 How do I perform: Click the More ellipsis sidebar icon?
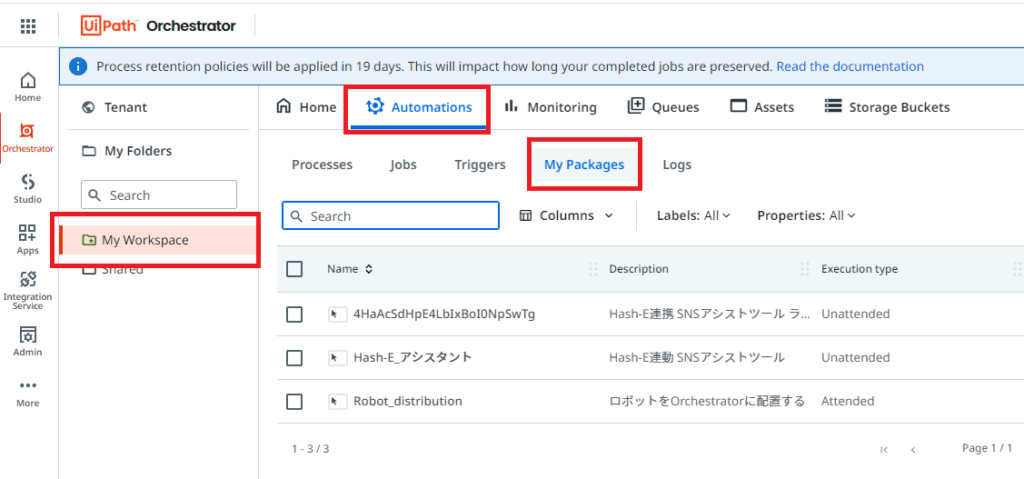click(x=27, y=393)
